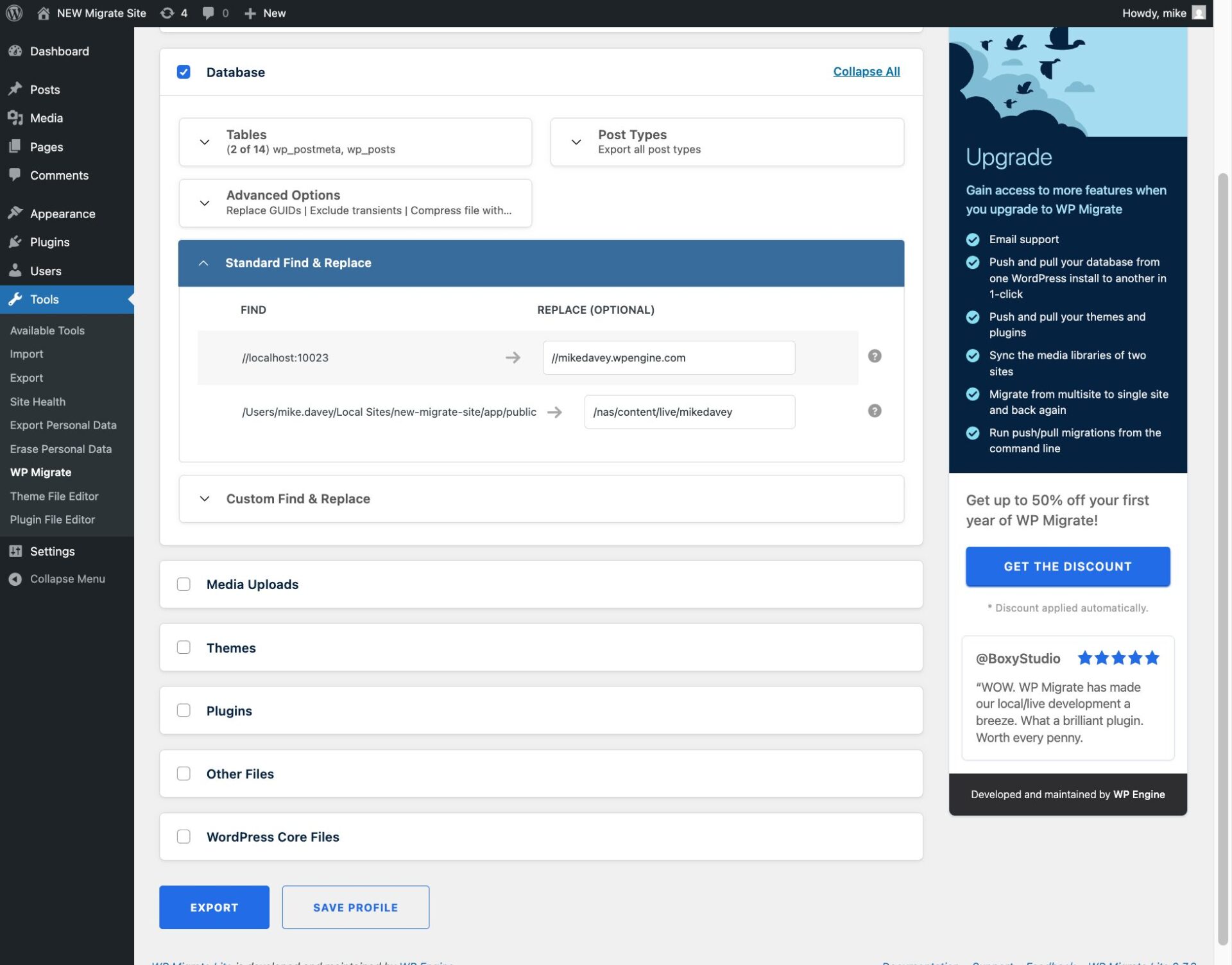
Task: Check the WordPress Core Files option
Action: click(x=184, y=837)
